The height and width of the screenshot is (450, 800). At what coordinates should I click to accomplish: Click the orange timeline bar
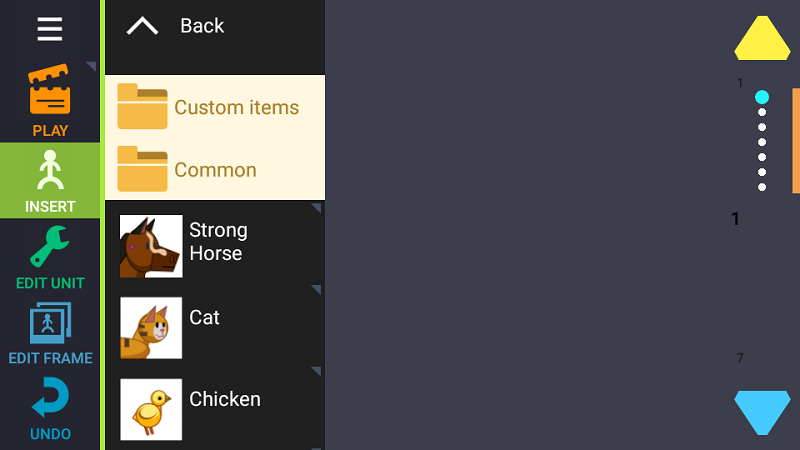pos(796,140)
